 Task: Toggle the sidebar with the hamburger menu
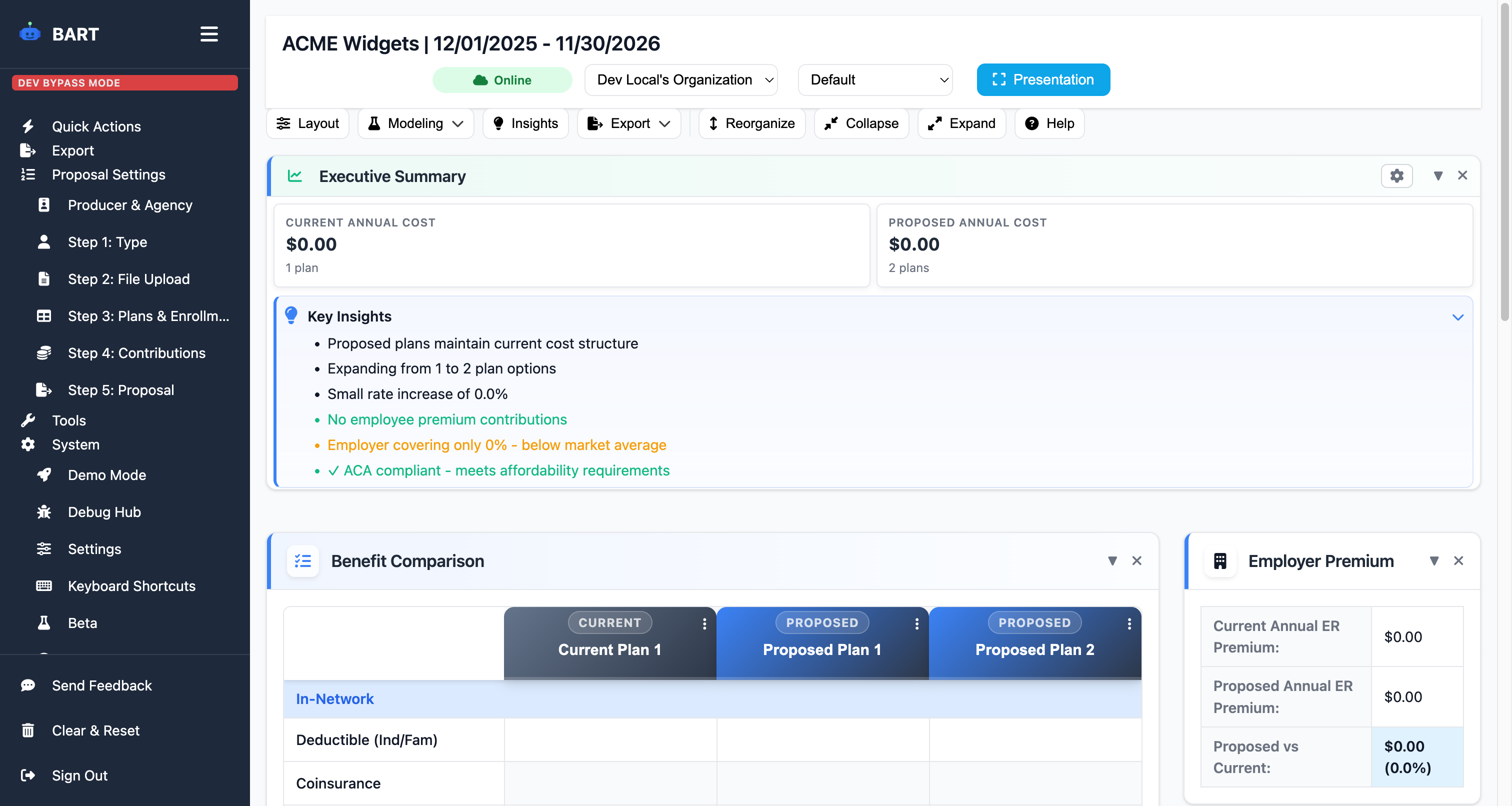tap(209, 34)
